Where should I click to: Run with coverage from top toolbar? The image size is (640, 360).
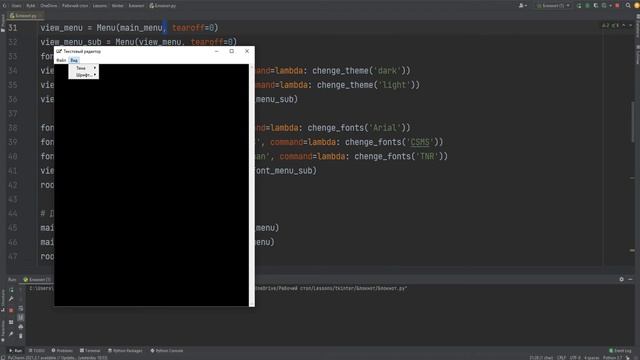596,6
